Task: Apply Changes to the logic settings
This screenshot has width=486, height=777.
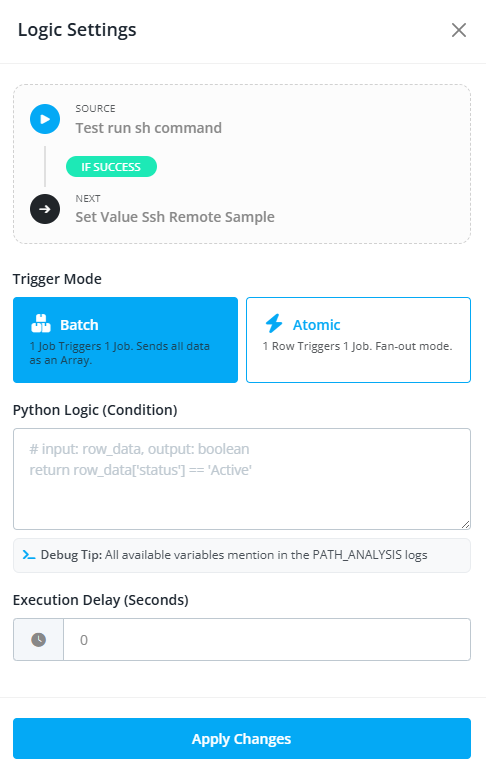Action: click(242, 738)
